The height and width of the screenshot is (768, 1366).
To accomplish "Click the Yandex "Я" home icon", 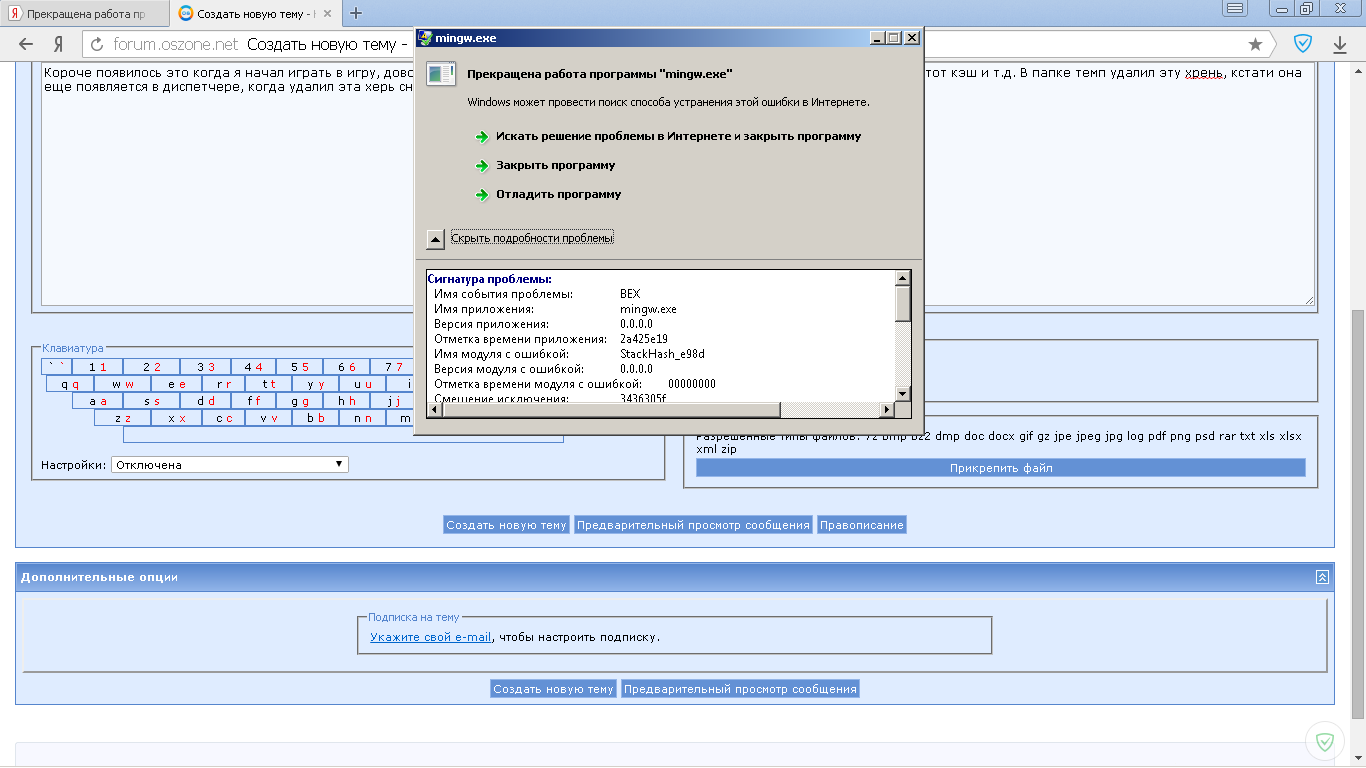I will point(59,44).
